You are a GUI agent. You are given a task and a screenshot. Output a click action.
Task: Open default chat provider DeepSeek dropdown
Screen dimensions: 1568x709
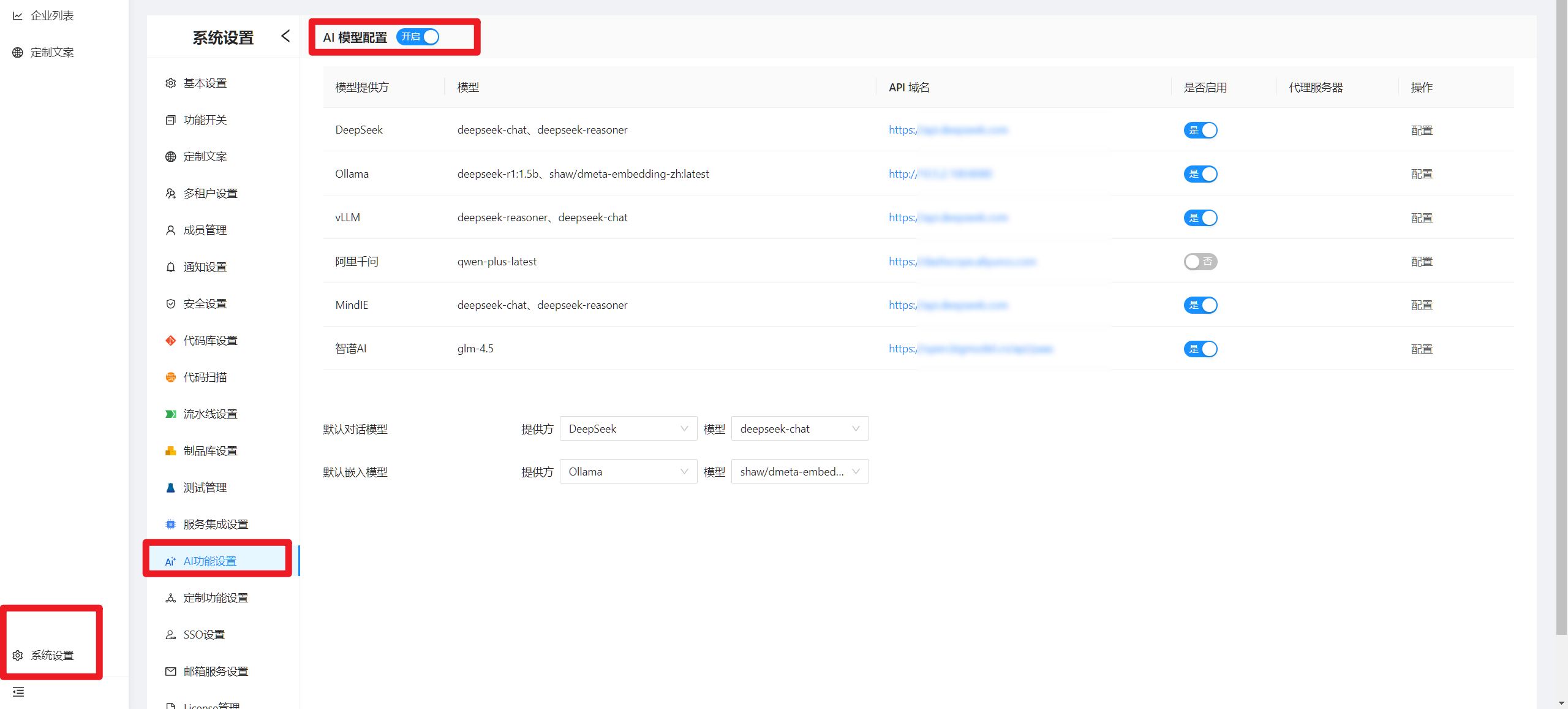coord(628,429)
